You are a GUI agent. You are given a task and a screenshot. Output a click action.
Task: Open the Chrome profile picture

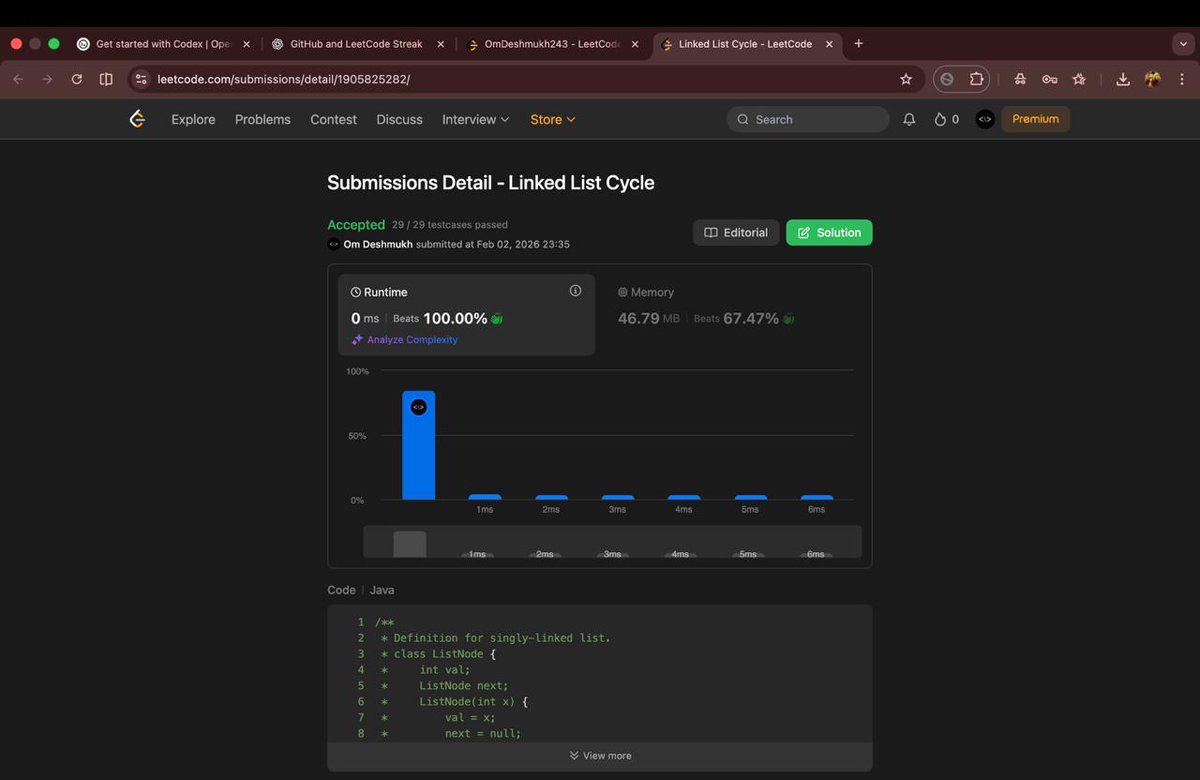[1153, 79]
